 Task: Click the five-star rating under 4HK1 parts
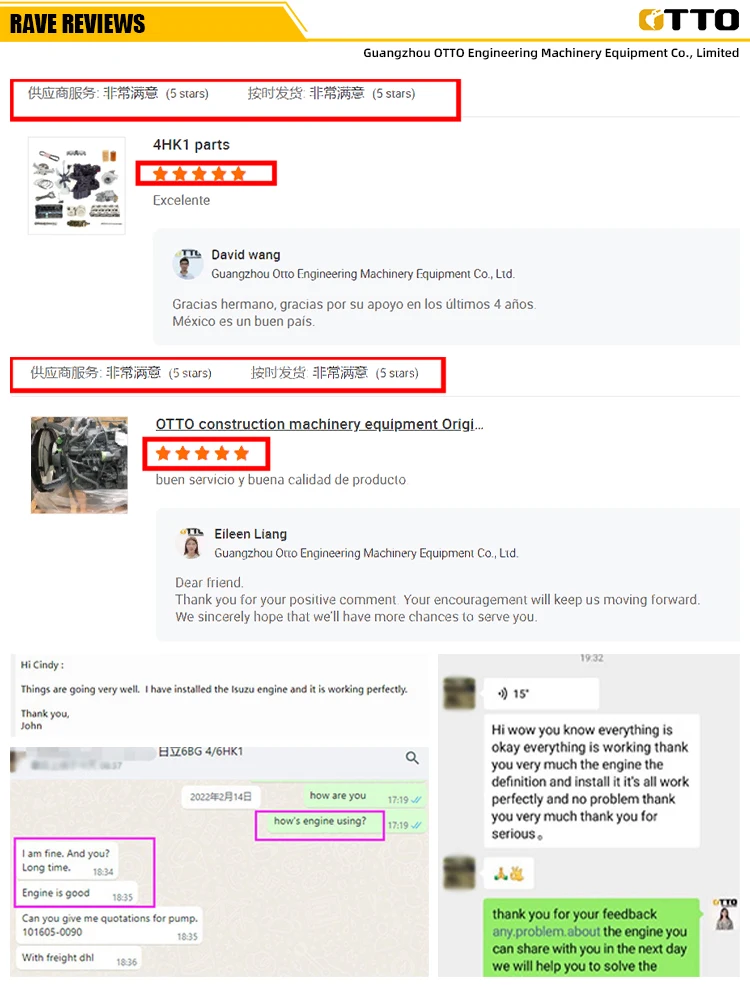click(x=199, y=173)
